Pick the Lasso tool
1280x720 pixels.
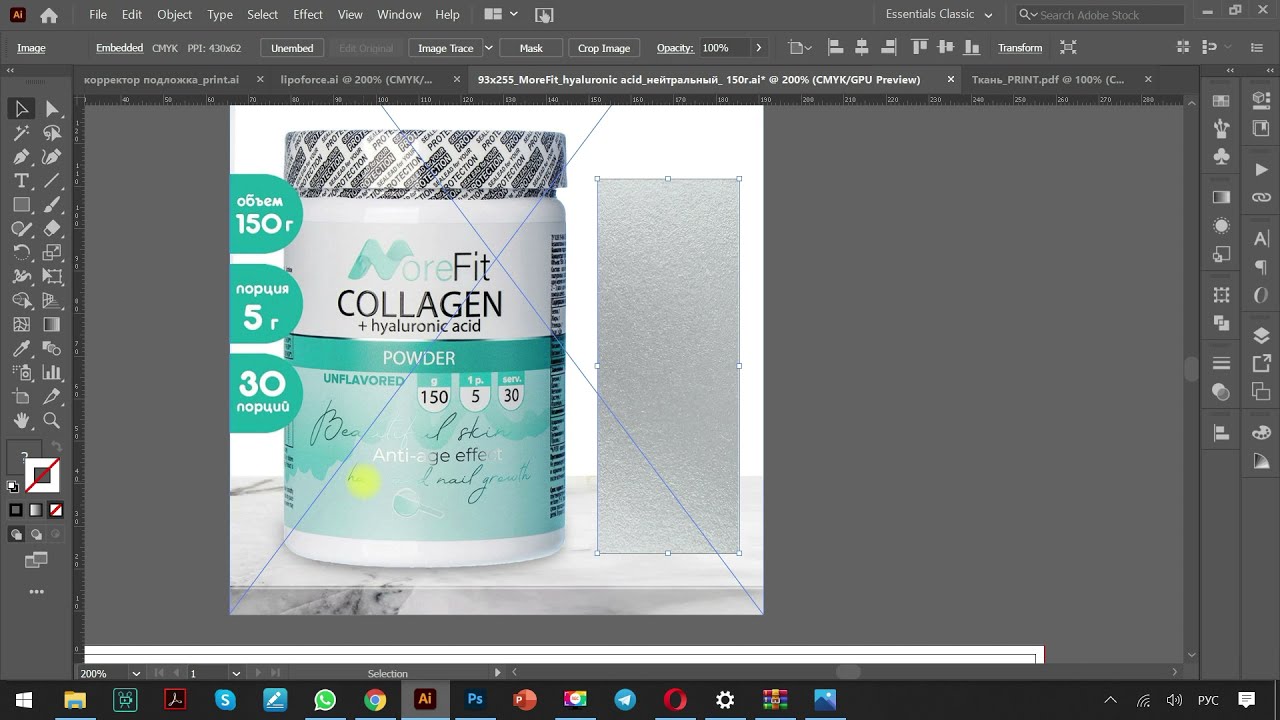pyautogui.click(x=52, y=132)
